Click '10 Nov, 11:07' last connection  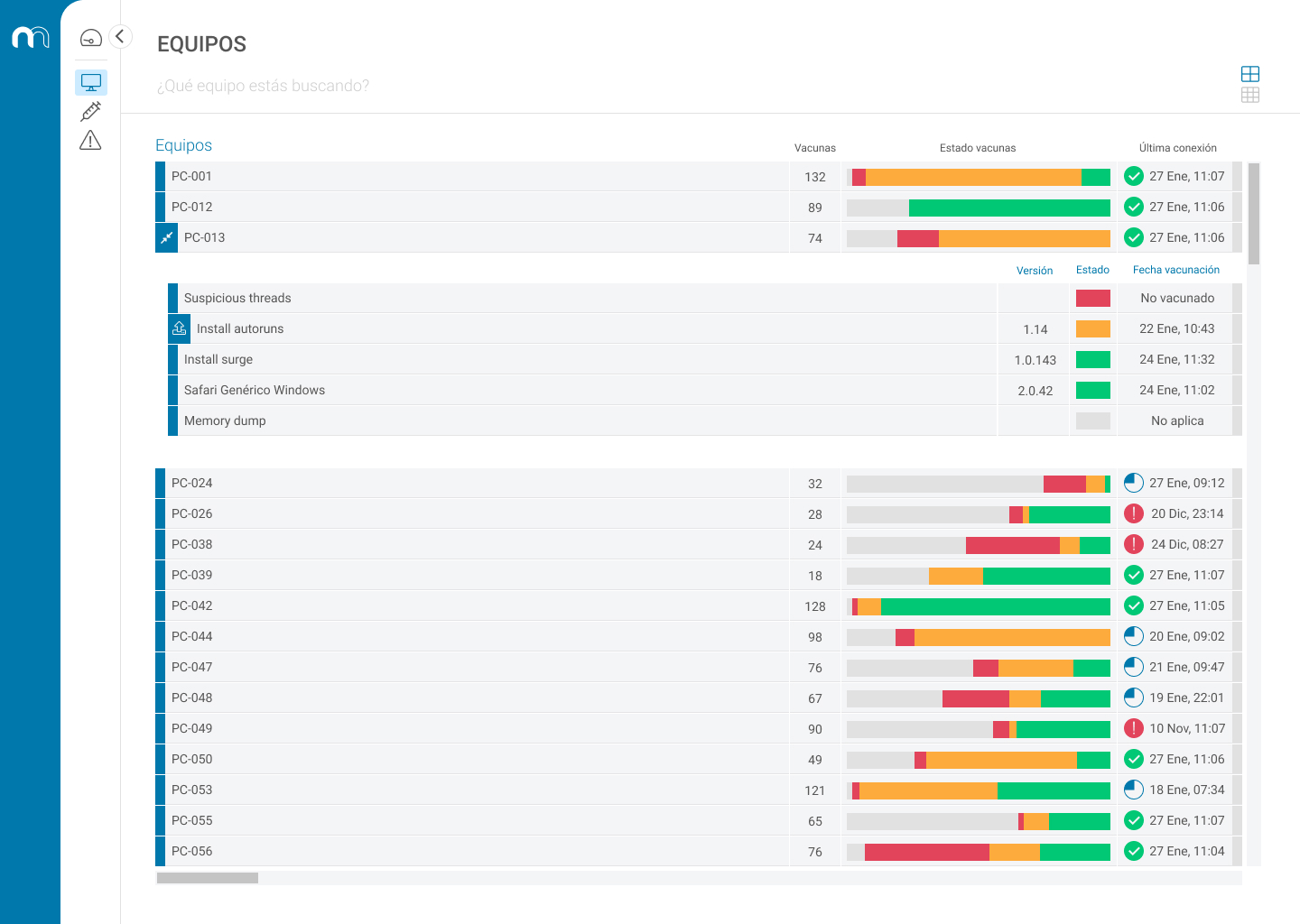tap(1187, 728)
